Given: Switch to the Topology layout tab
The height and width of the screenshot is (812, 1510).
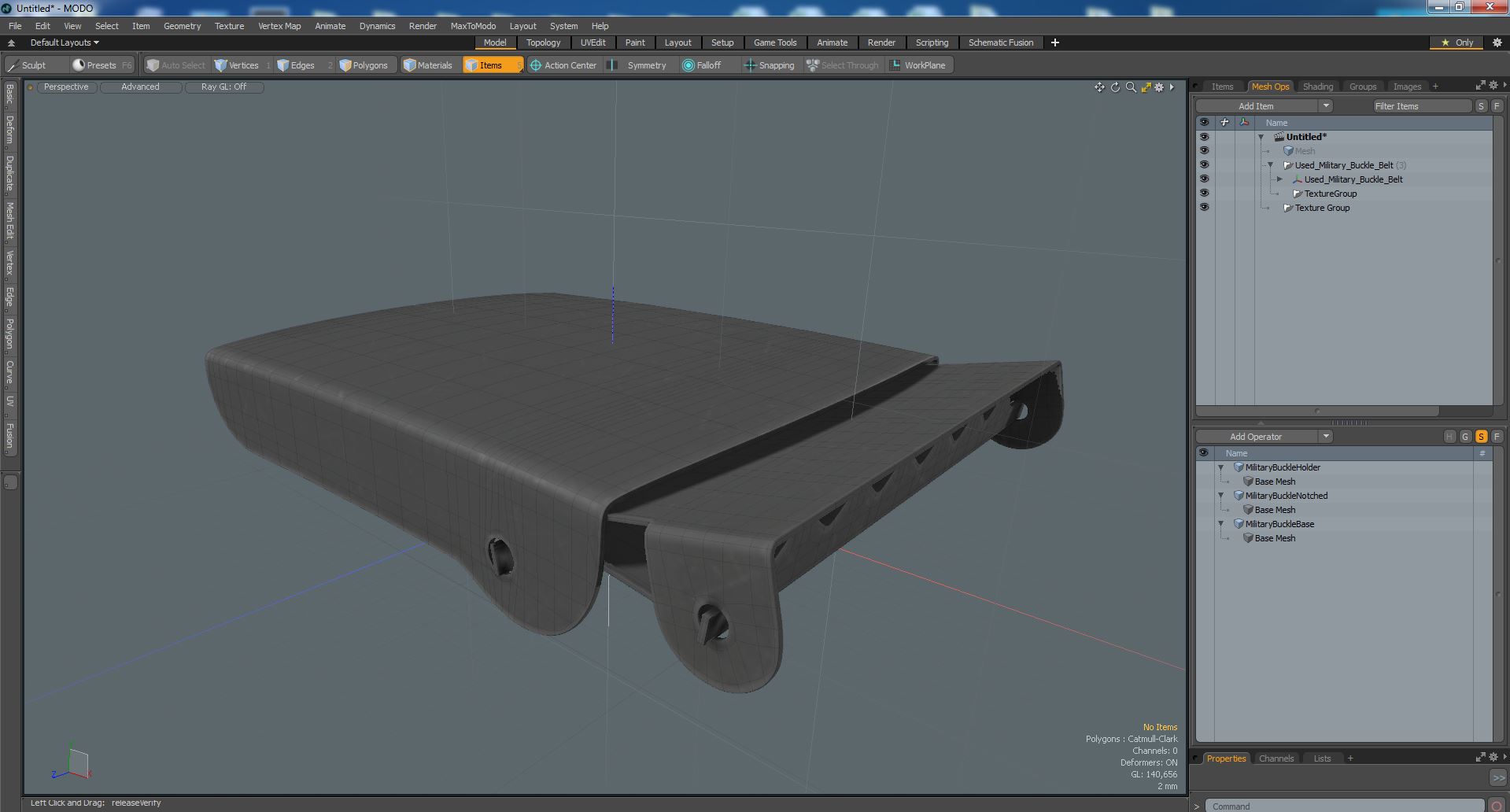Looking at the screenshot, I should click(x=543, y=42).
